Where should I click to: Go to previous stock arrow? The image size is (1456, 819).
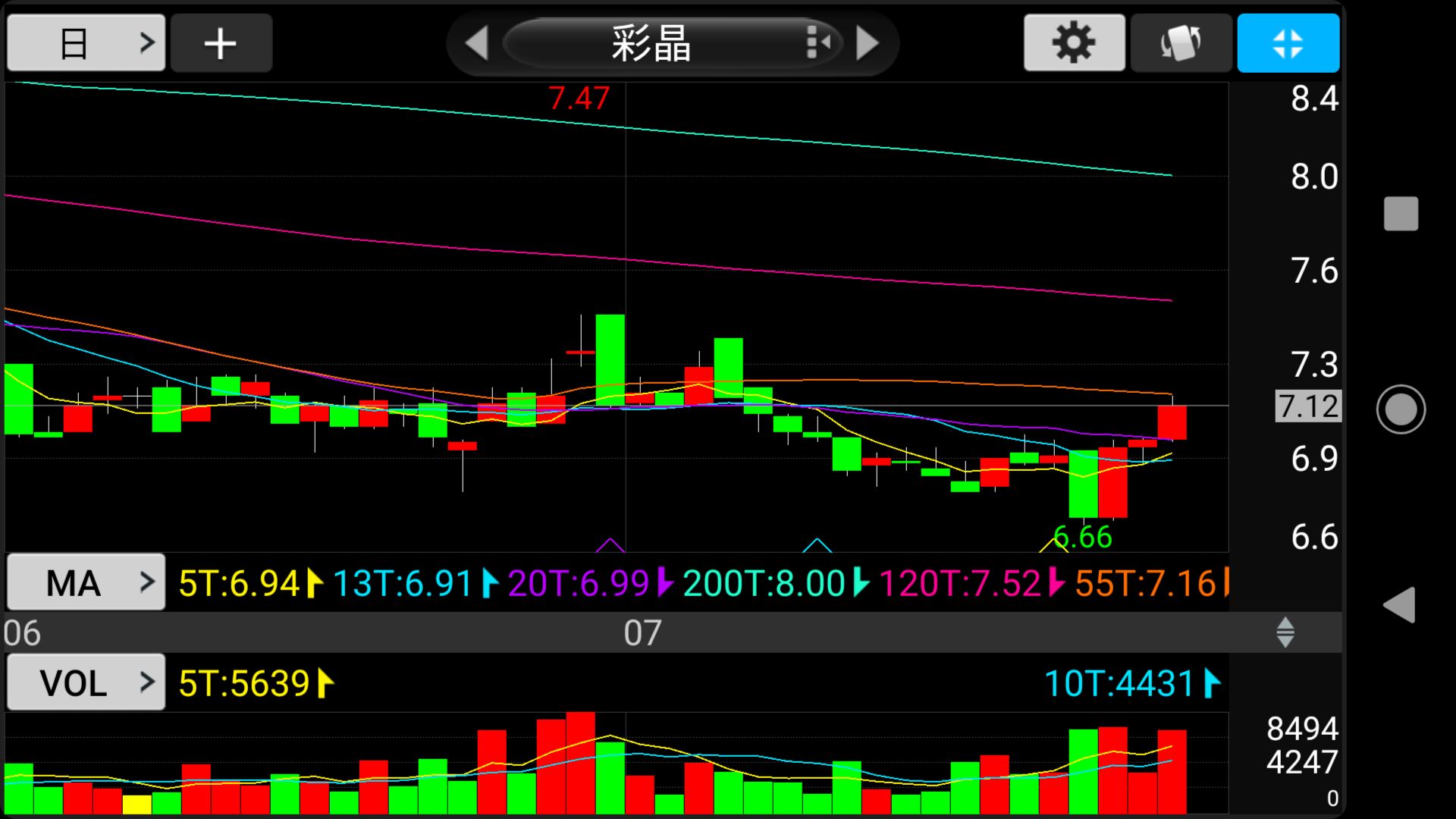(x=476, y=43)
